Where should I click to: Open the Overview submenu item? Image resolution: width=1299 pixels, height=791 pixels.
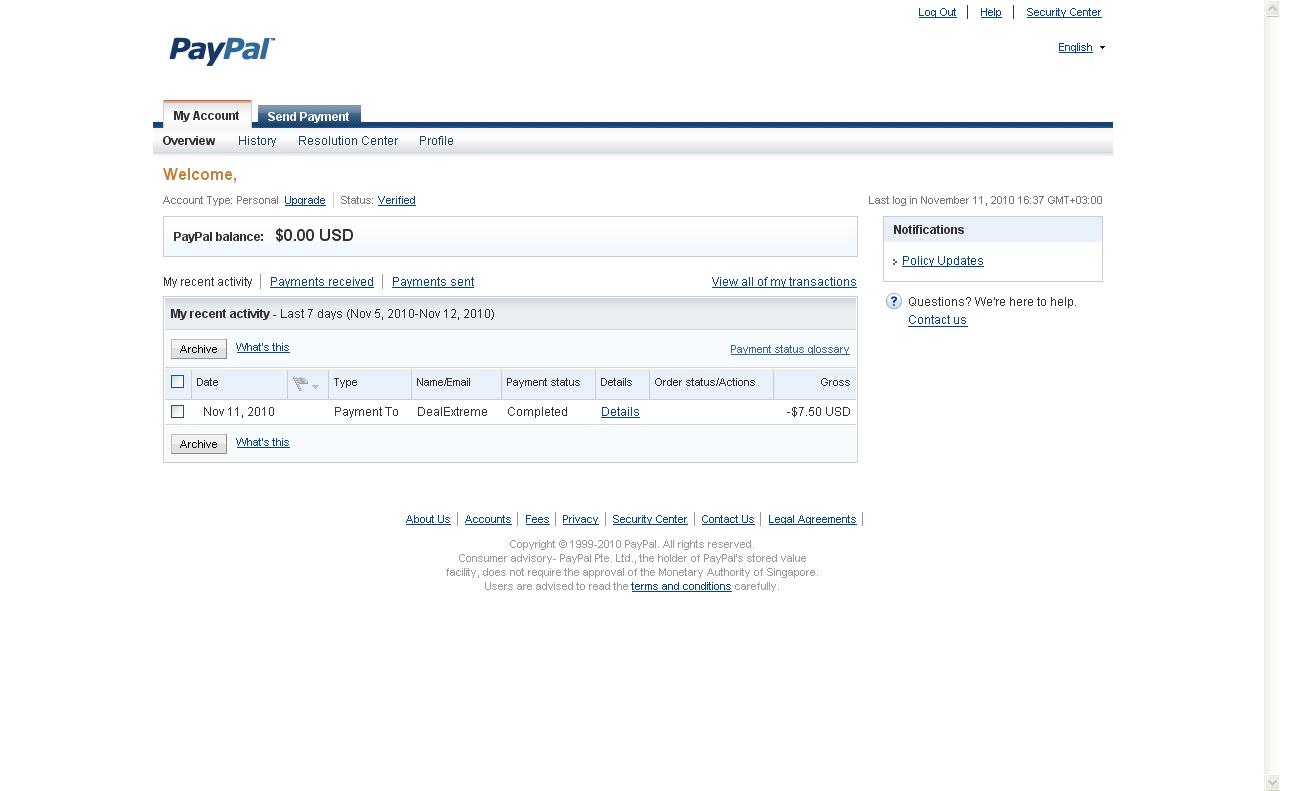coord(189,141)
